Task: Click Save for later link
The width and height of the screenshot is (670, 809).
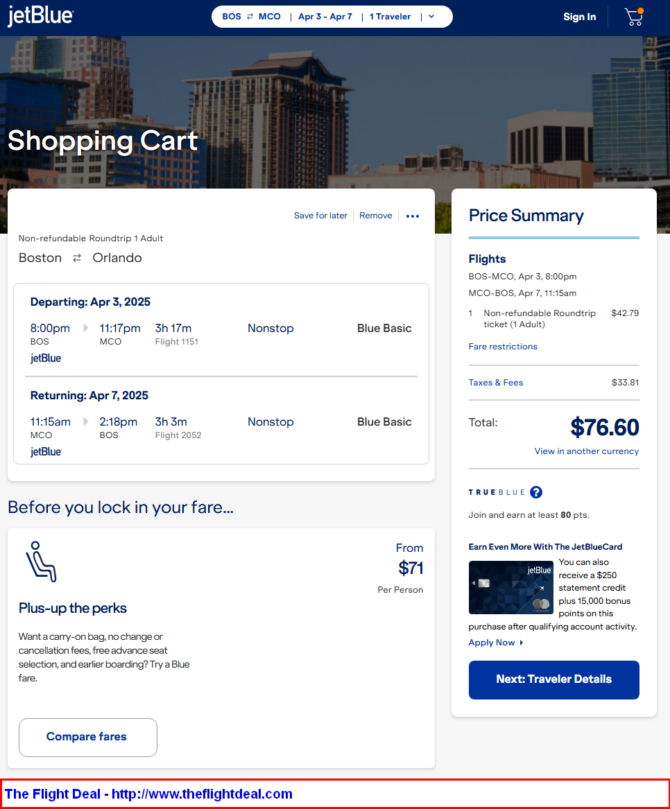Action: tap(320, 216)
